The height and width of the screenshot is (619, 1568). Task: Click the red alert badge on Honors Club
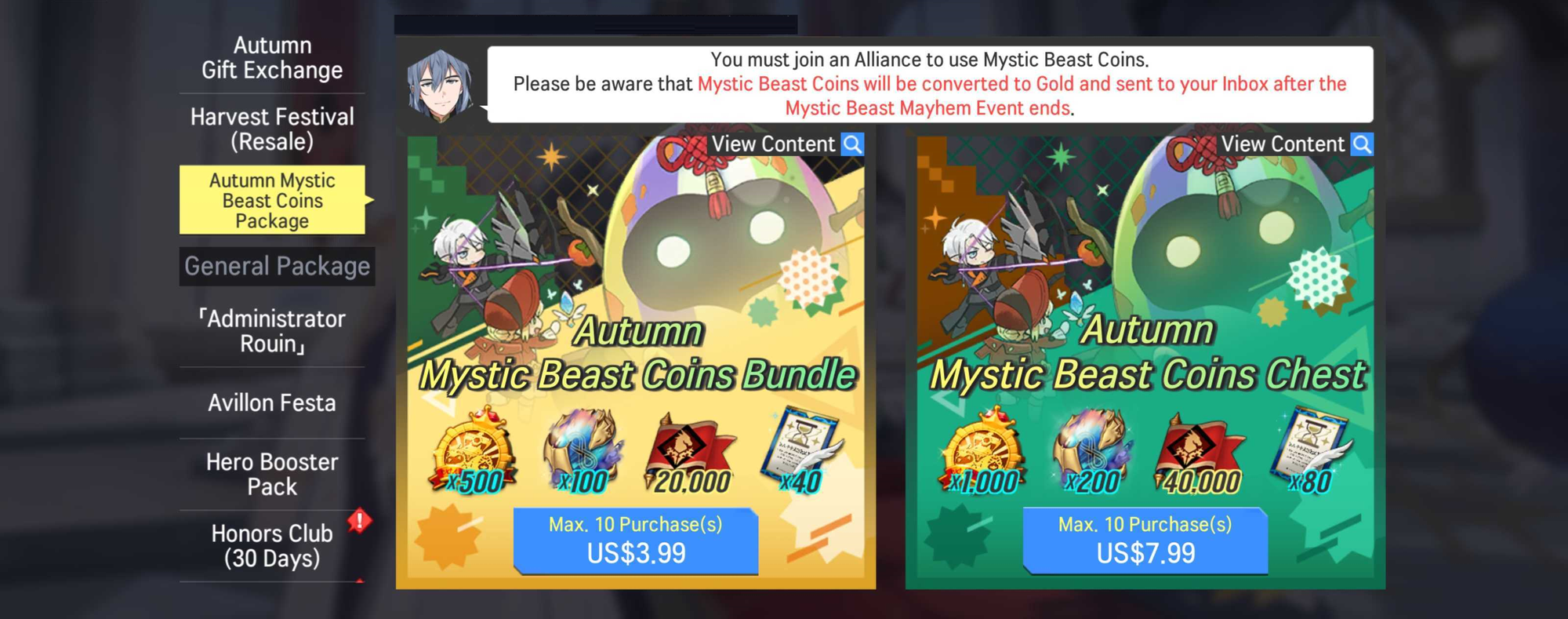tap(359, 520)
